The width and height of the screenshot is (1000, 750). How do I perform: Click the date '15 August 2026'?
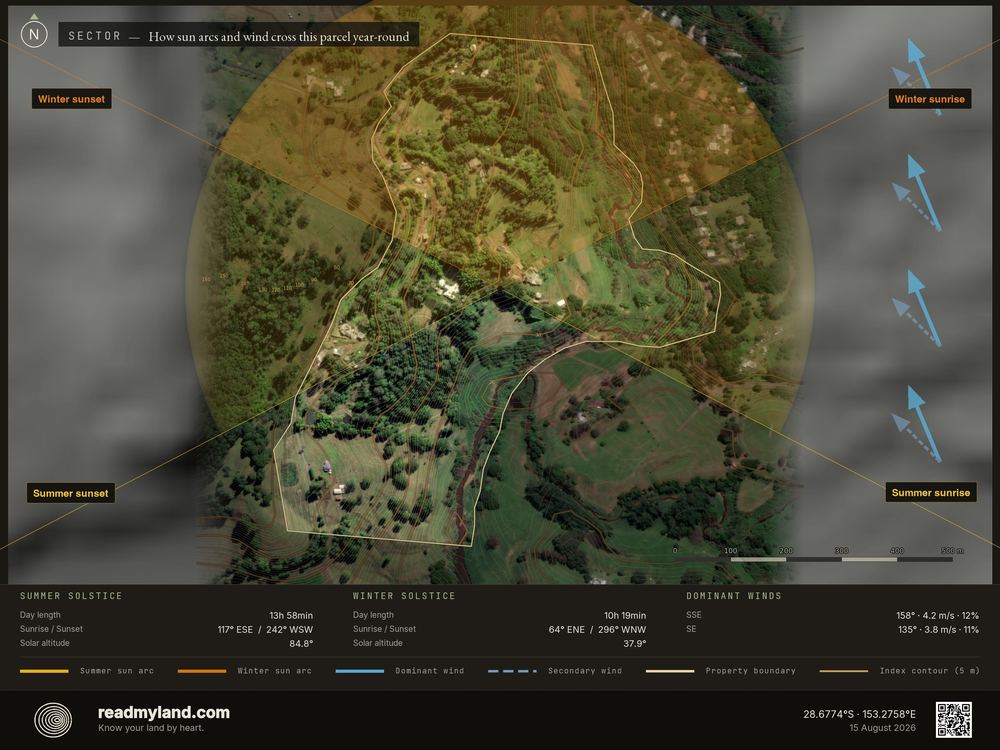(x=882, y=728)
